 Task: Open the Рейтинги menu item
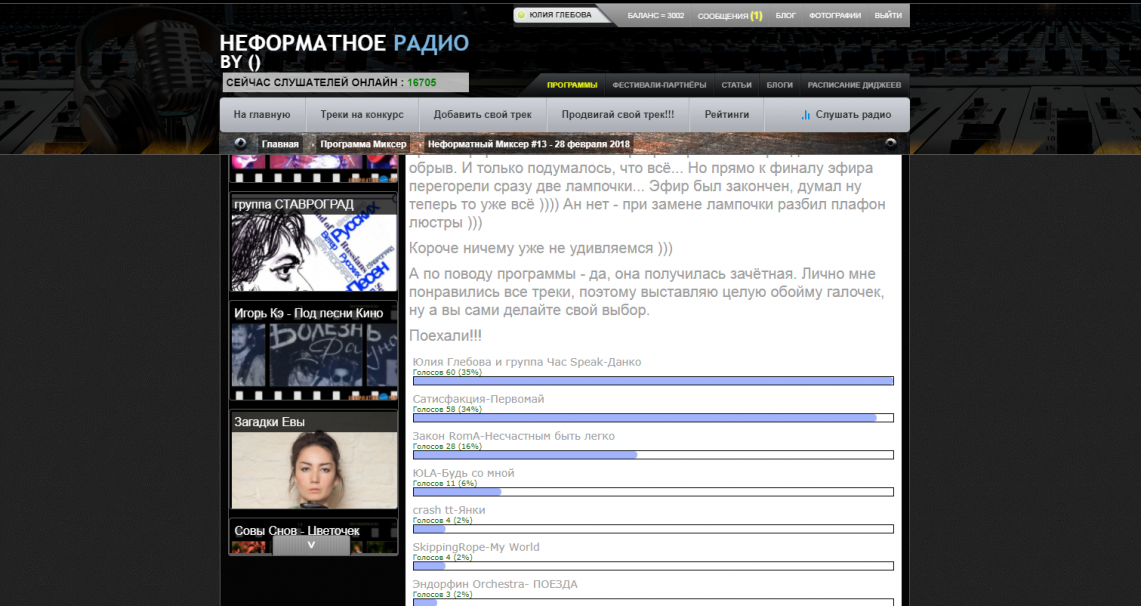[726, 115]
